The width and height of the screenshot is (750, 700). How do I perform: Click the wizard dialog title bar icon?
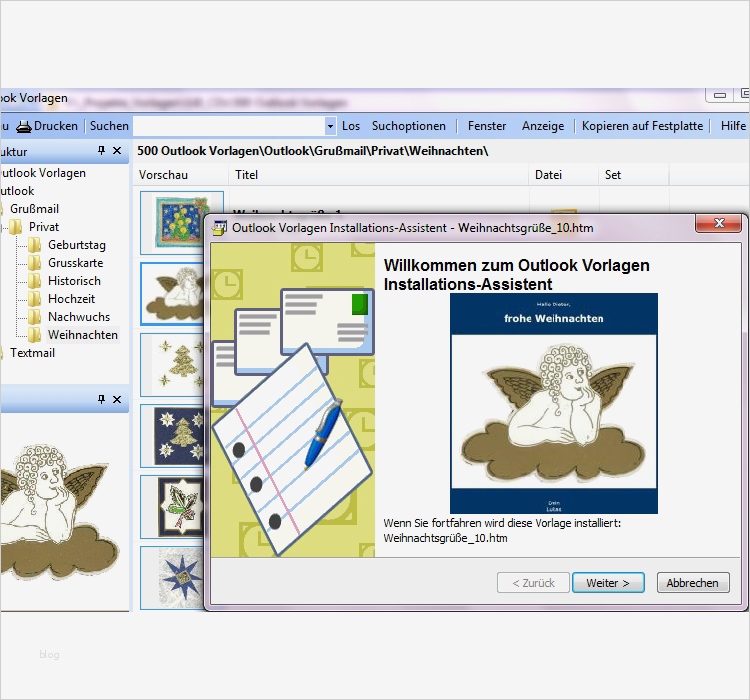coord(220,228)
